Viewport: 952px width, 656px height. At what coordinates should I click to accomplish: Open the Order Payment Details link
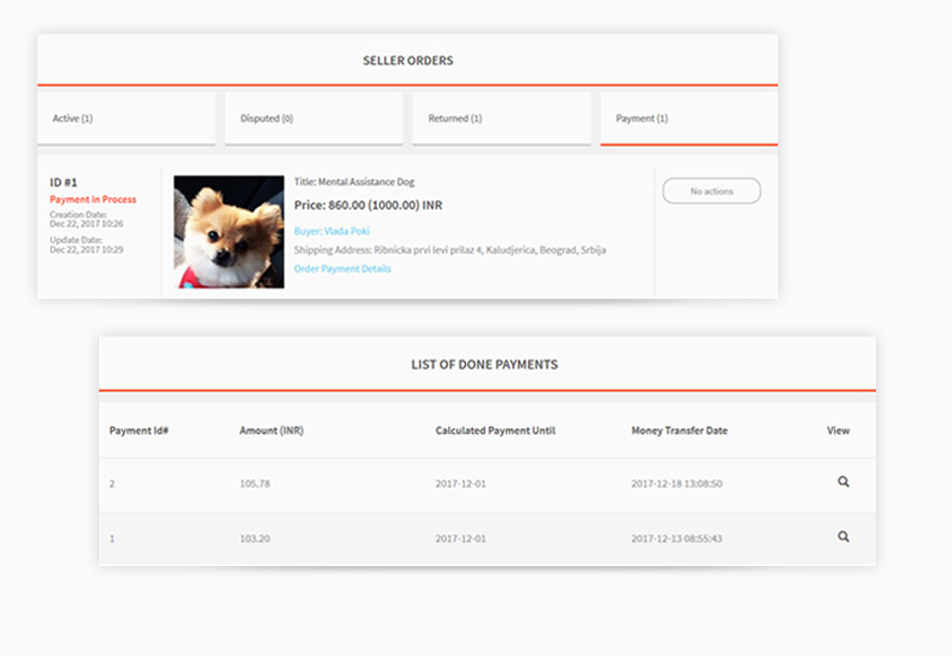[x=342, y=268]
